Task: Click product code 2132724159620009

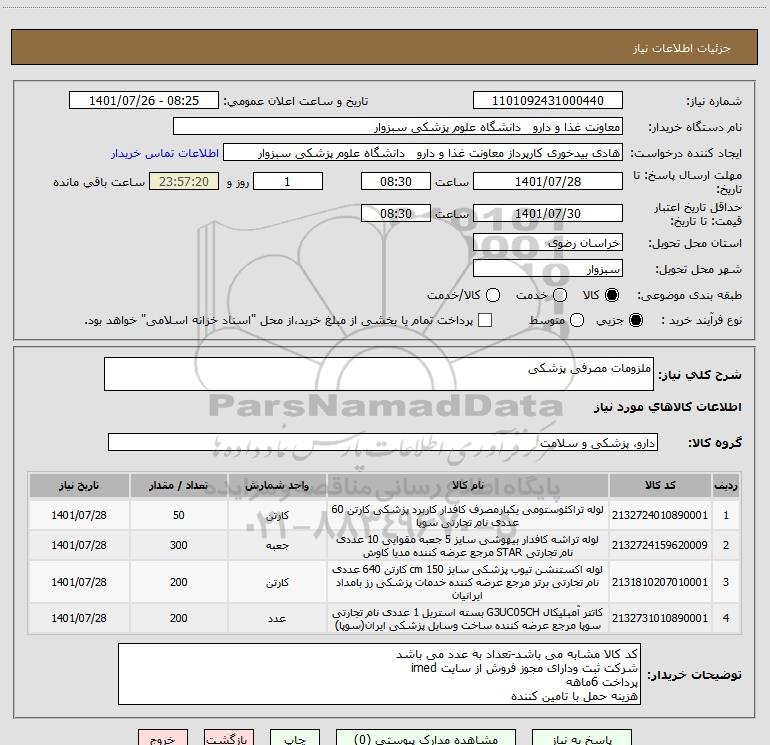Action: tap(660, 545)
